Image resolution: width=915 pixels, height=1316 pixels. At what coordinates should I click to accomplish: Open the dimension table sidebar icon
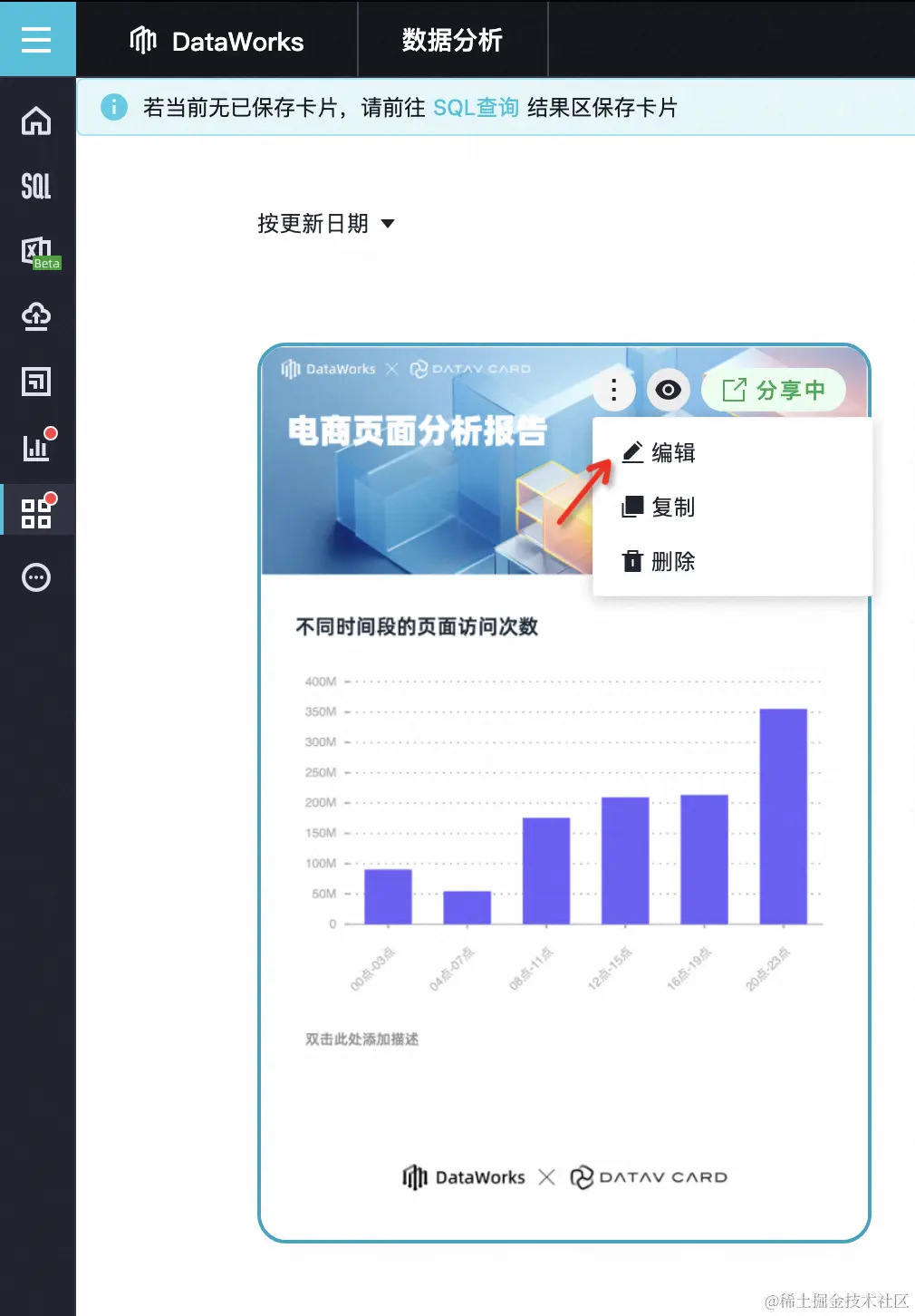coord(36,382)
